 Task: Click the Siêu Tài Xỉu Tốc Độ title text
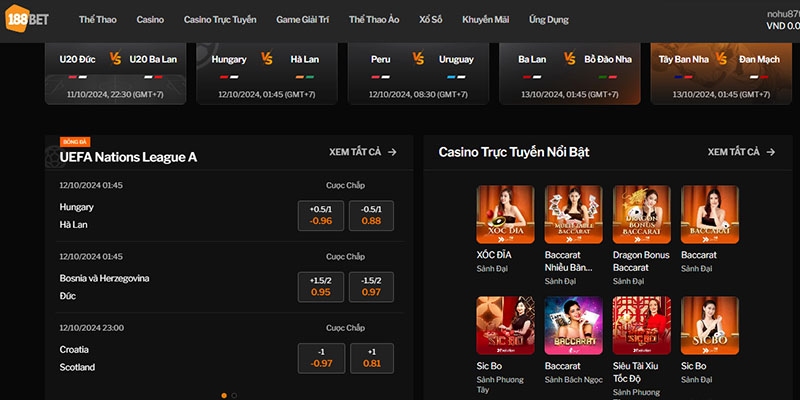click(x=636, y=372)
